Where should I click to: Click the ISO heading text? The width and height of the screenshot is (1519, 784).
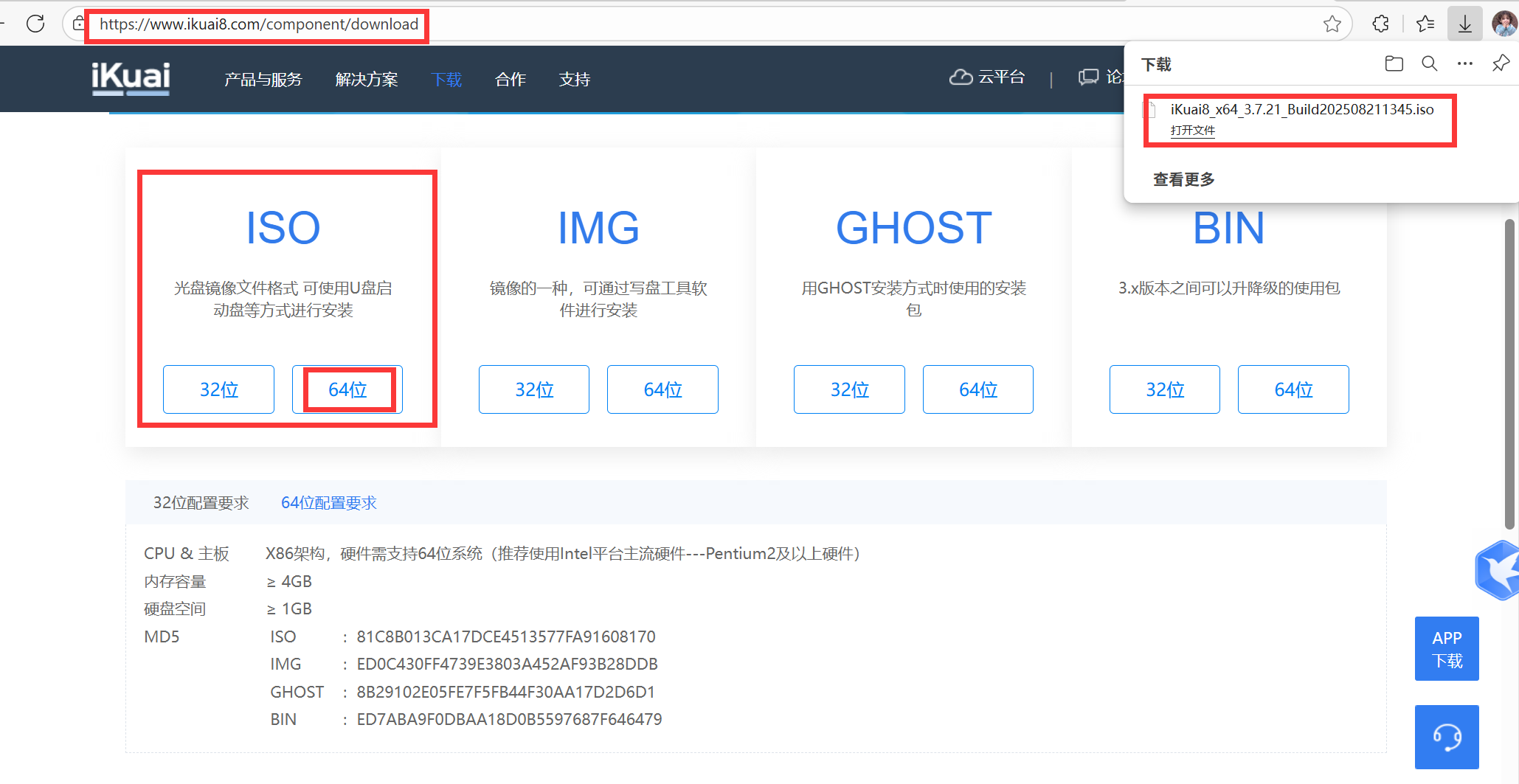(x=283, y=227)
